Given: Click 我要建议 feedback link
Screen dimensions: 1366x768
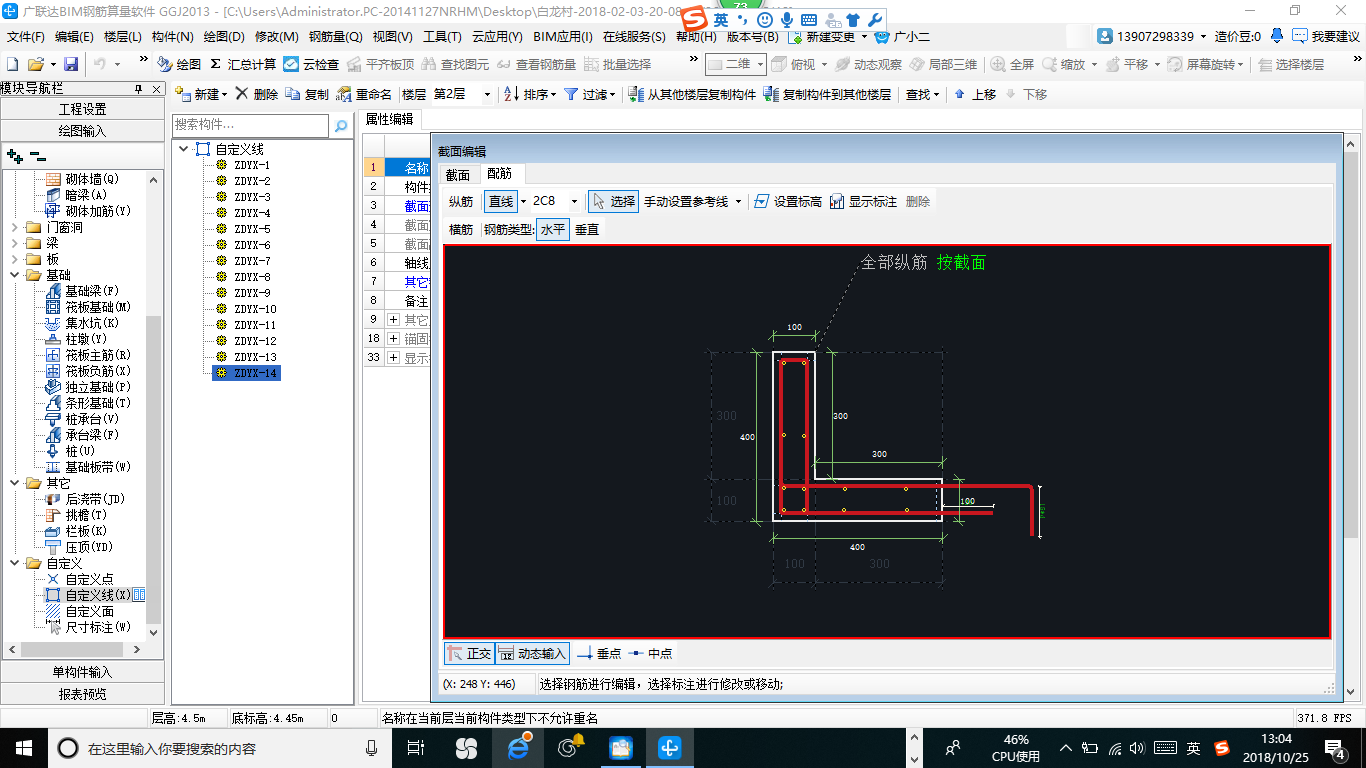Looking at the screenshot, I should 1326,37.
